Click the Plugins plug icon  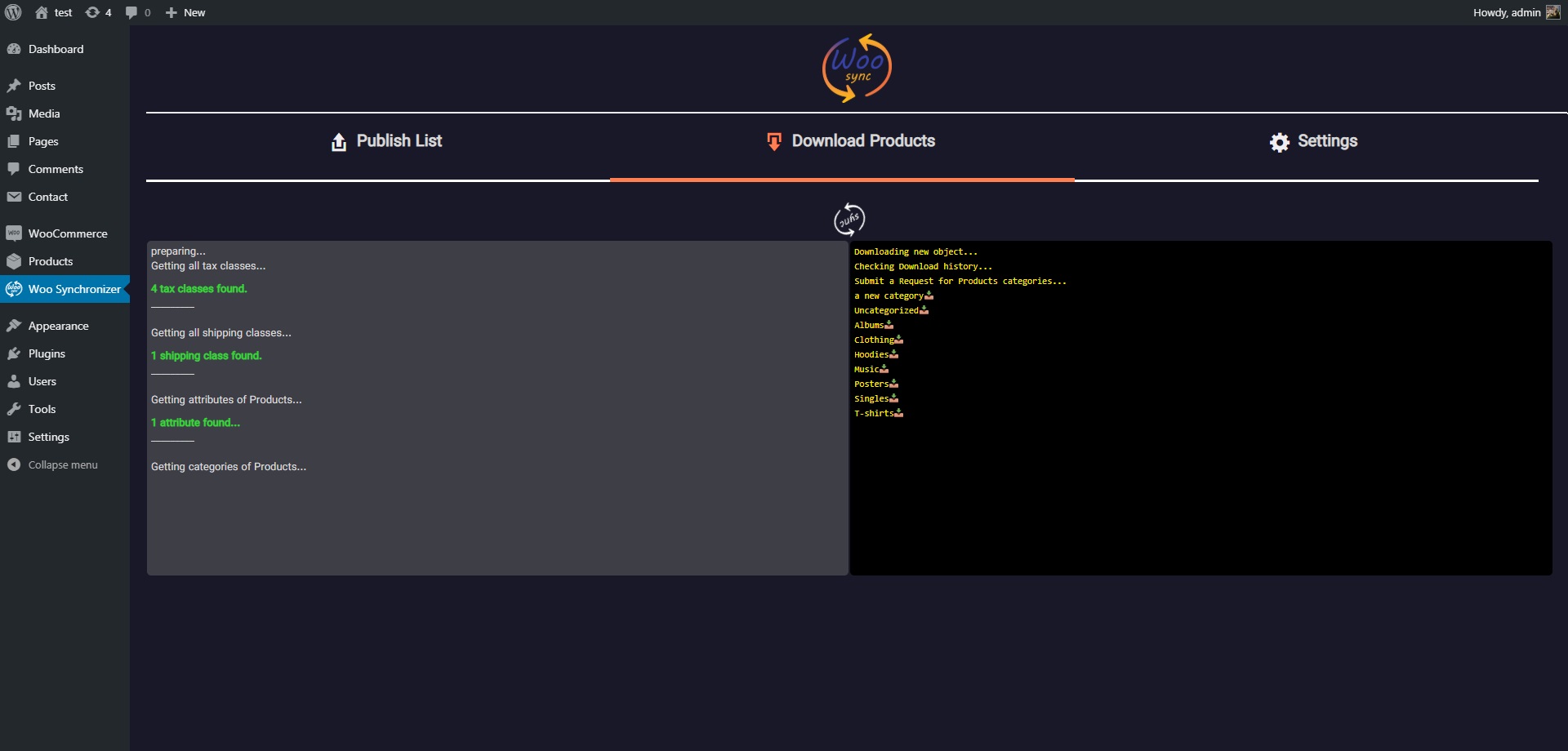click(x=14, y=353)
